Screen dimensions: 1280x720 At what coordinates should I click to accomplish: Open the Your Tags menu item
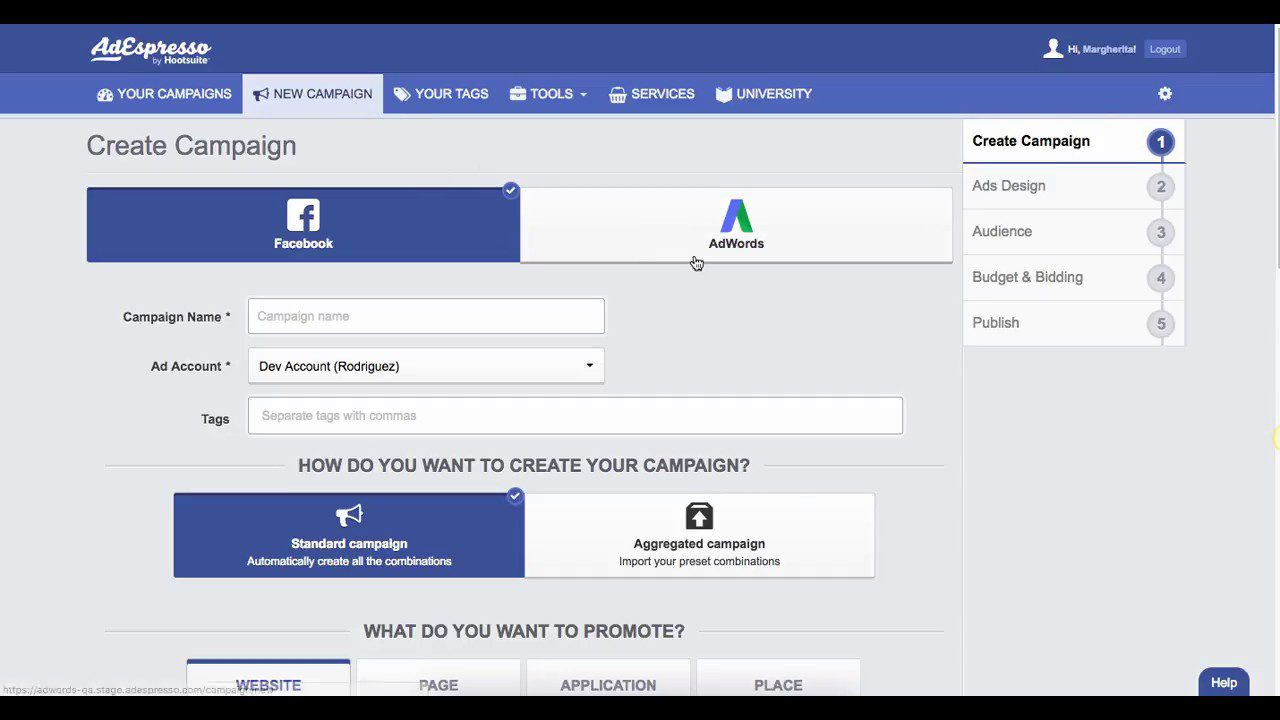click(x=441, y=94)
